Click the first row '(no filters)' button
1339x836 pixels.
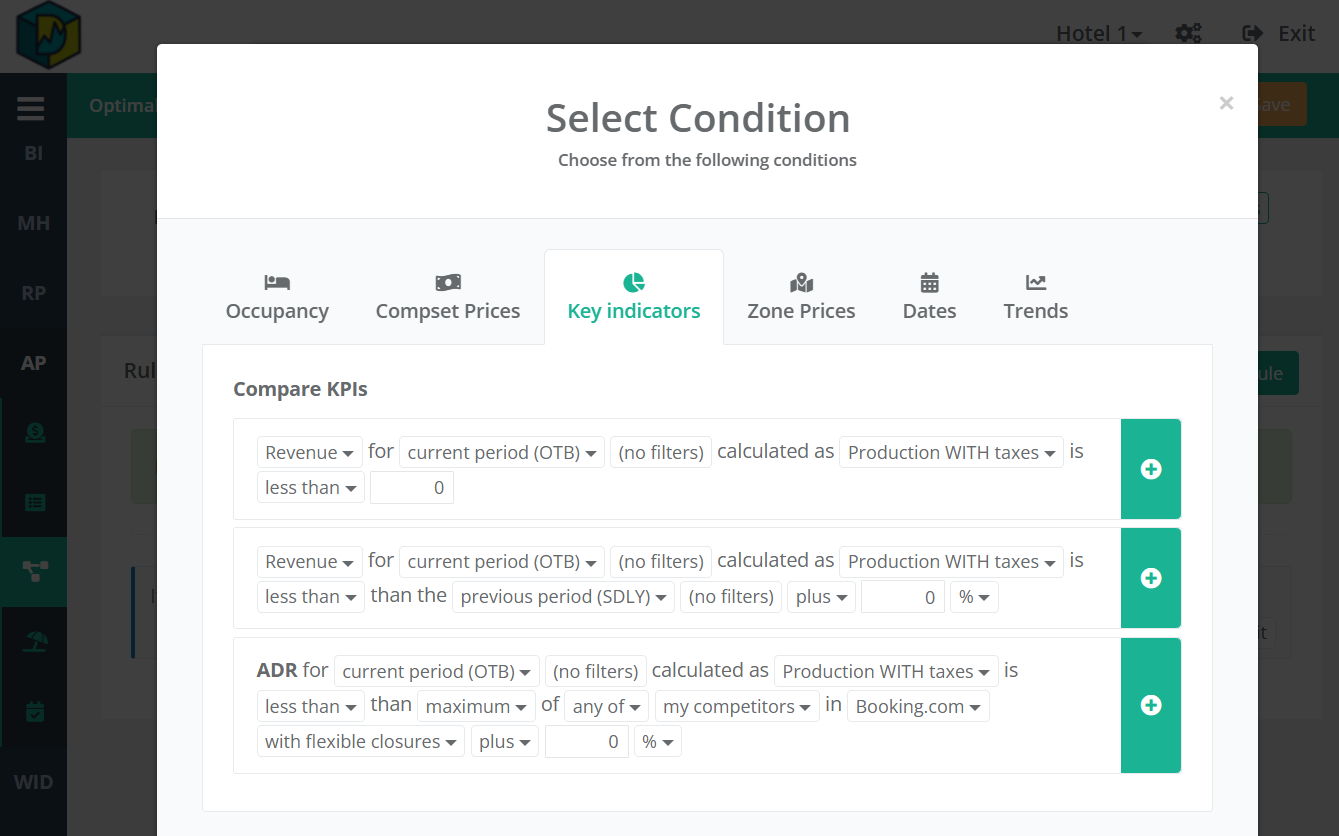[x=661, y=452]
